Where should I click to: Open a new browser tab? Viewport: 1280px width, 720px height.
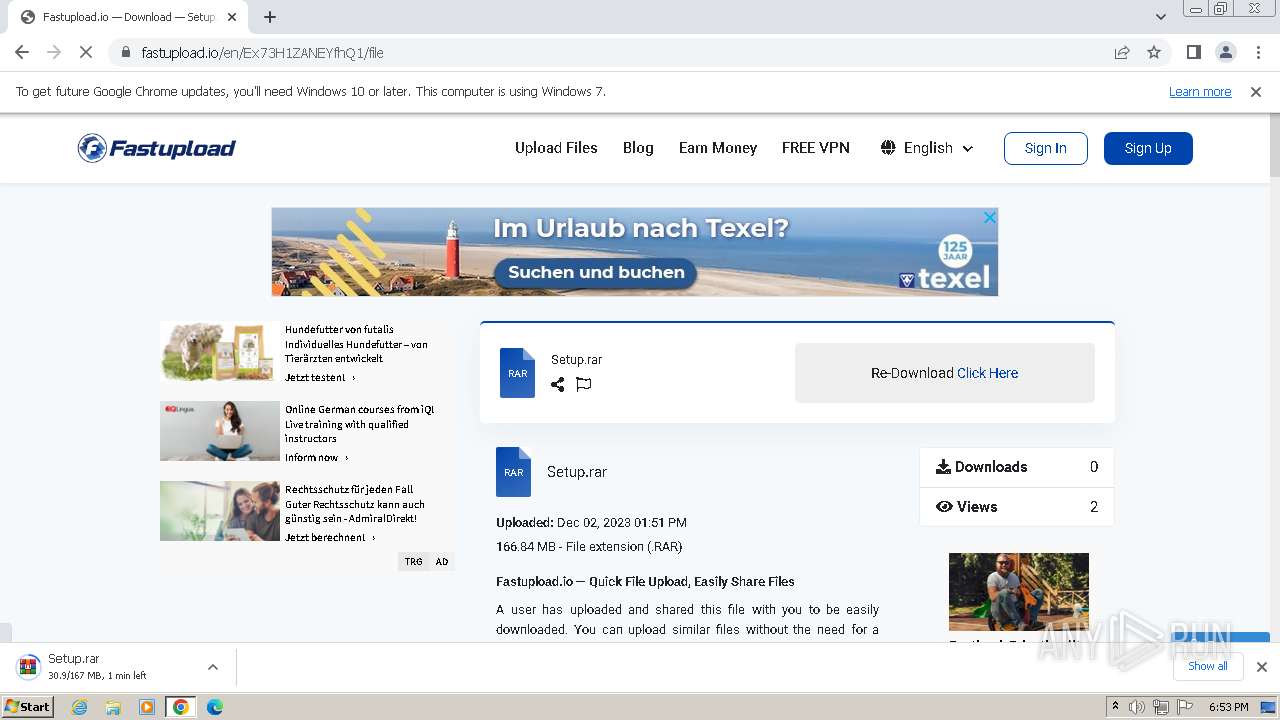(x=270, y=17)
